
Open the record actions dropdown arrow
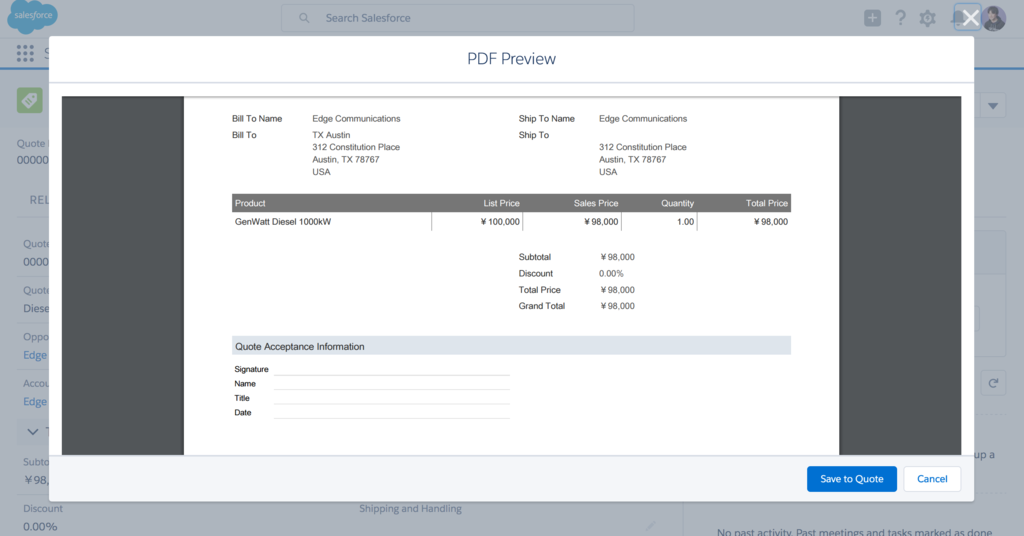pyautogui.click(x=993, y=106)
